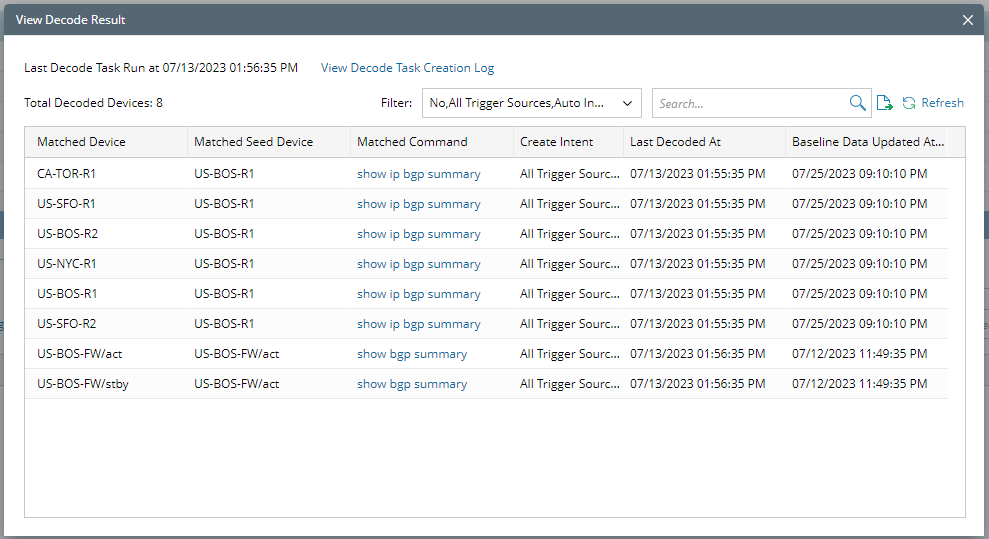Sort by Matched Seed Device column

pos(269,142)
